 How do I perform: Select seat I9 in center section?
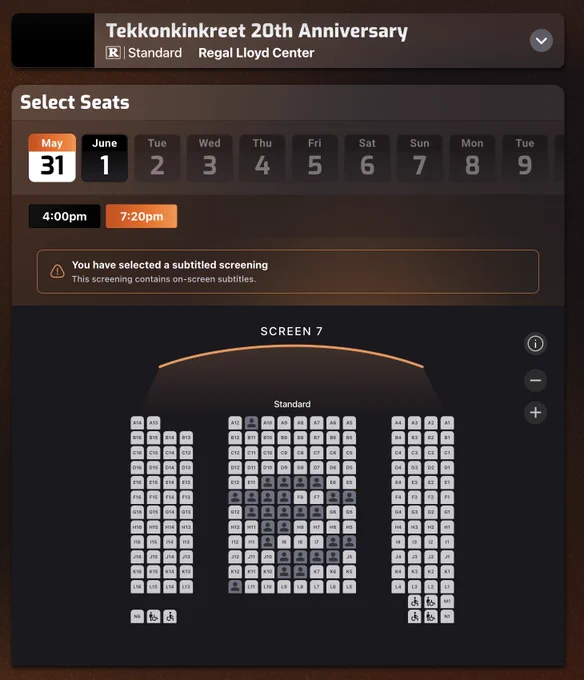coord(284,542)
